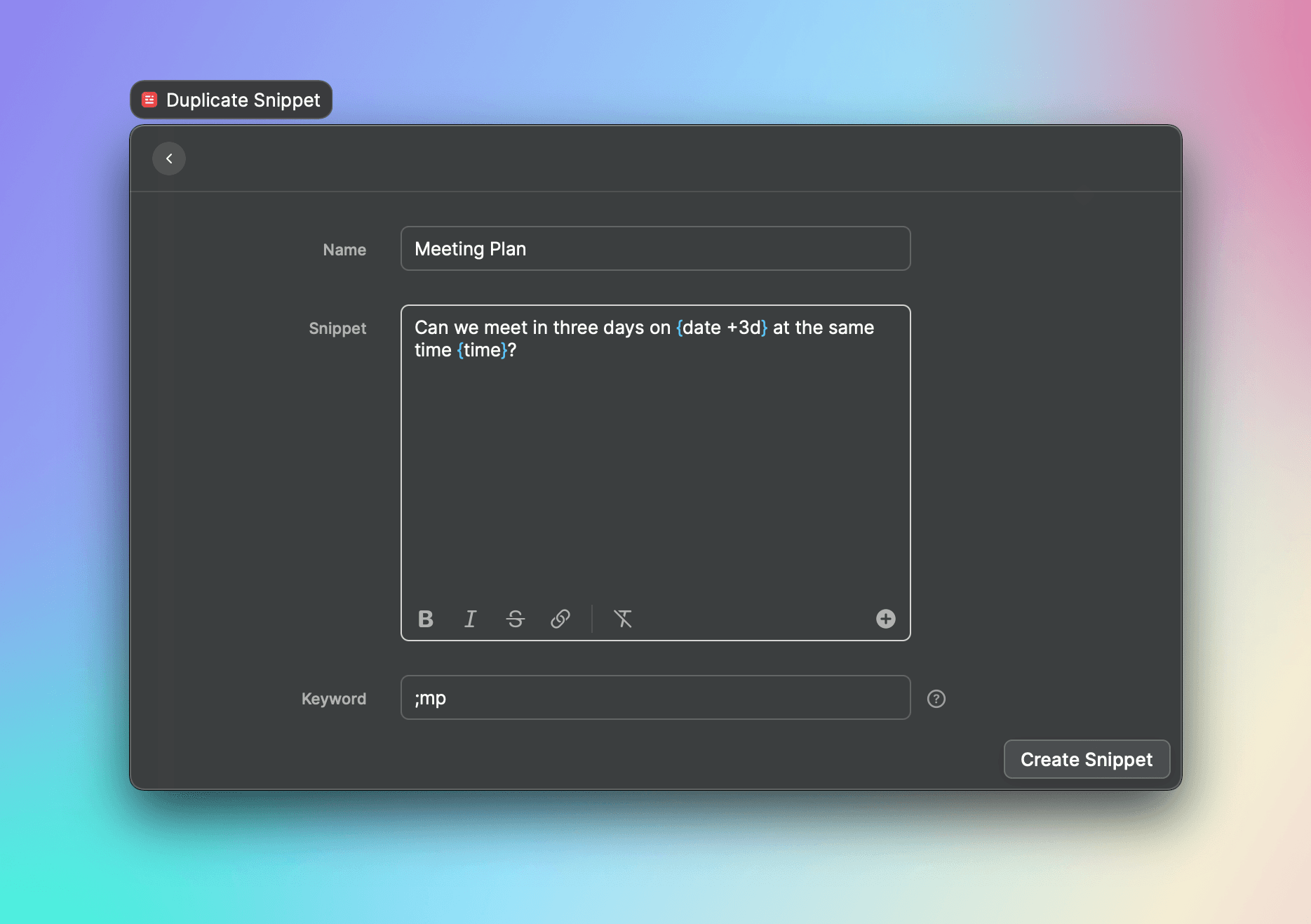Viewport: 1311px width, 924px height.
Task: Apply bold formatting in the snippet editor
Action: click(424, 619)
